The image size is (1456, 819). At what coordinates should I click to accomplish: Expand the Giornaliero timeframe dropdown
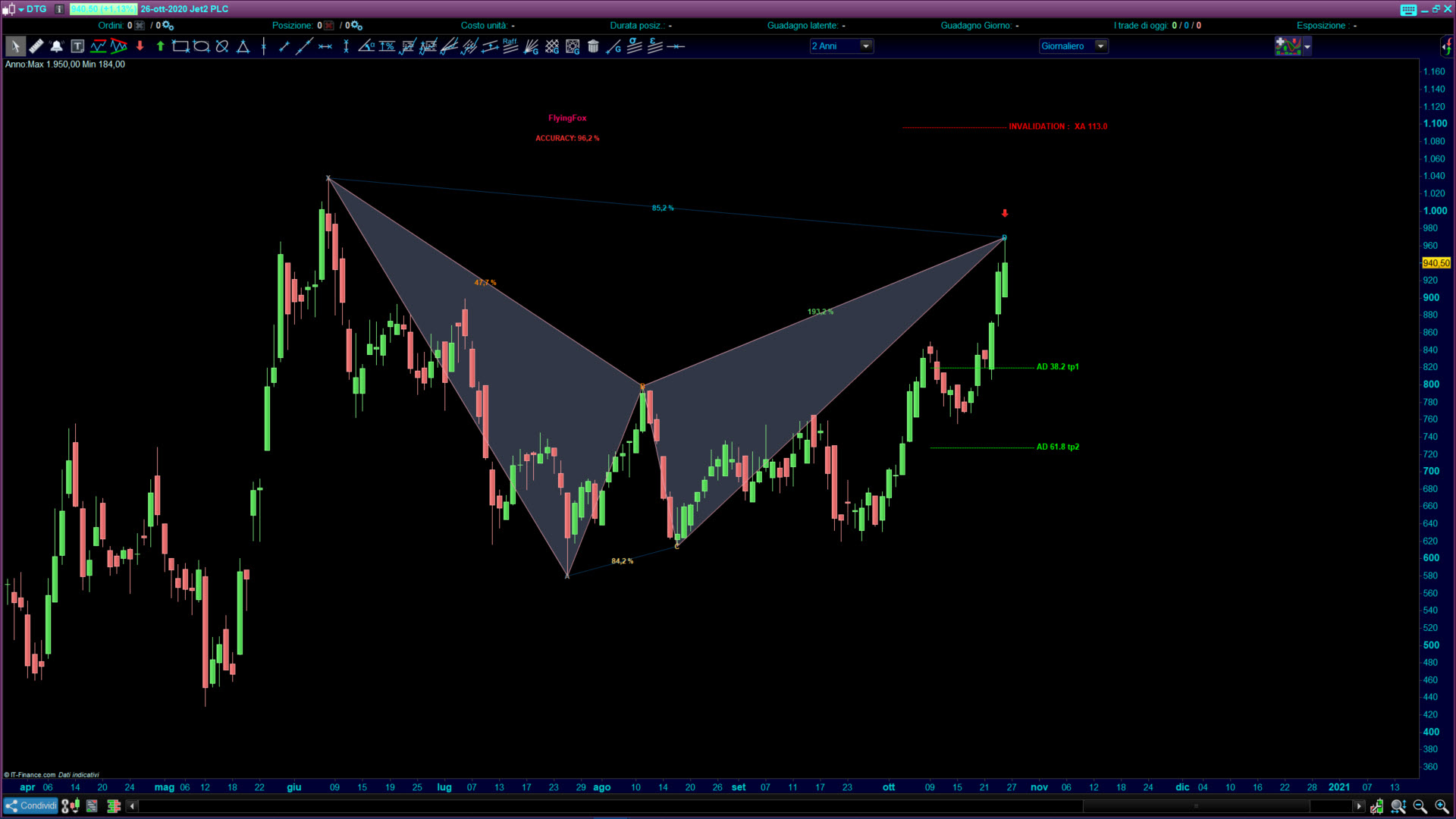click(x=1100, y=46)
